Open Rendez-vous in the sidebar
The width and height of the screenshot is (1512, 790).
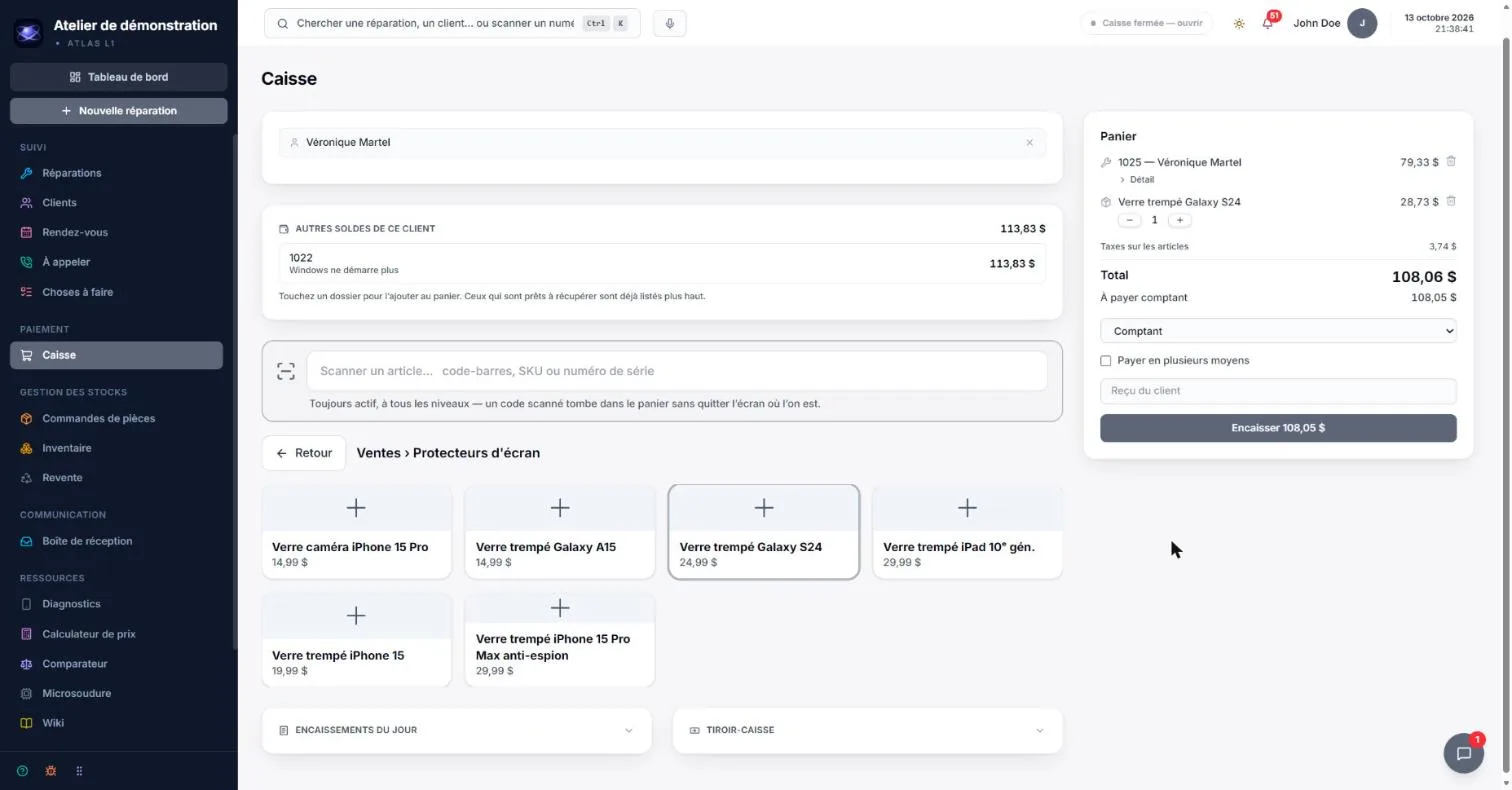(117, 232)
